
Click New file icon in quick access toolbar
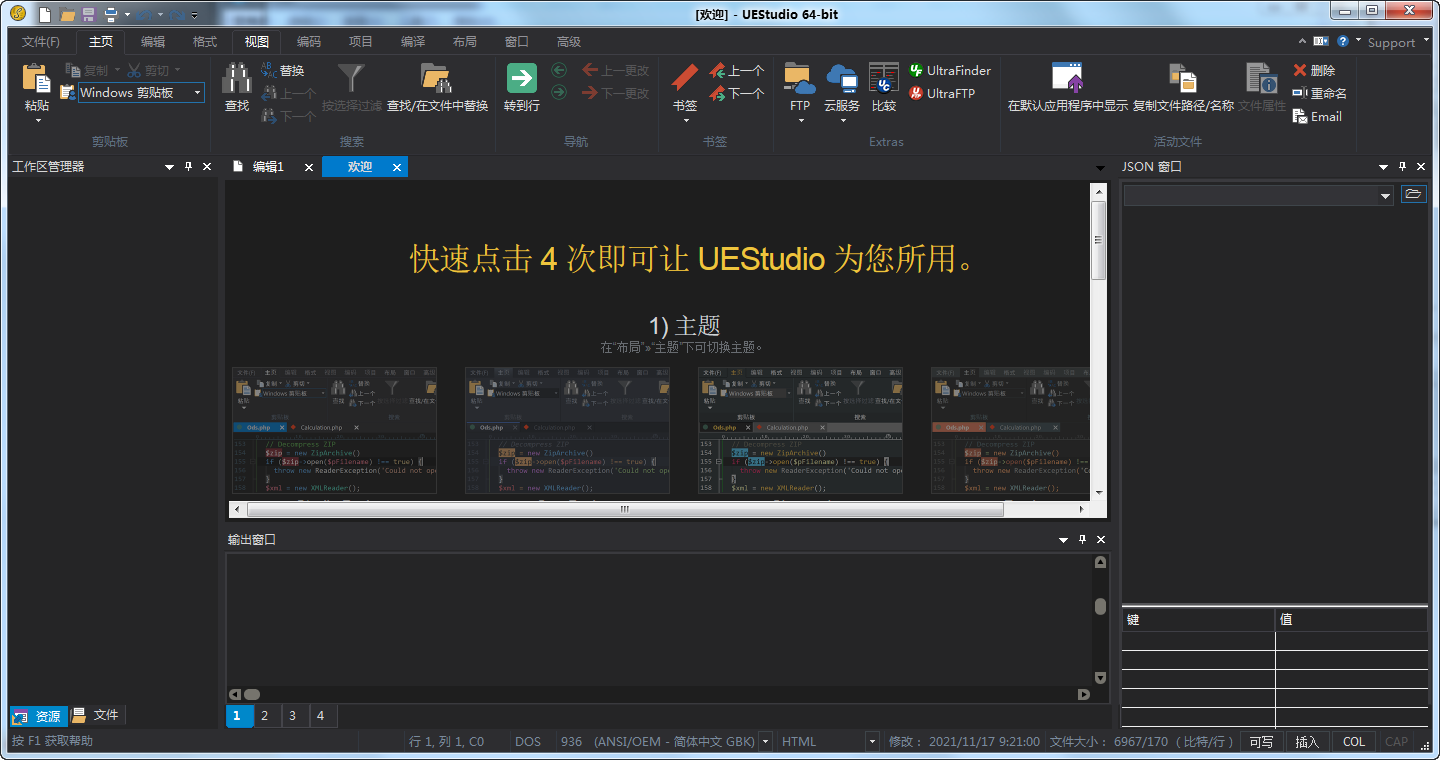(x=45, y=14)
